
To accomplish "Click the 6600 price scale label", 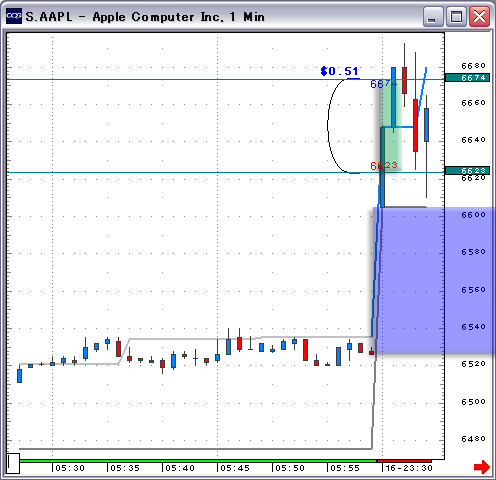I will [473, 215].
